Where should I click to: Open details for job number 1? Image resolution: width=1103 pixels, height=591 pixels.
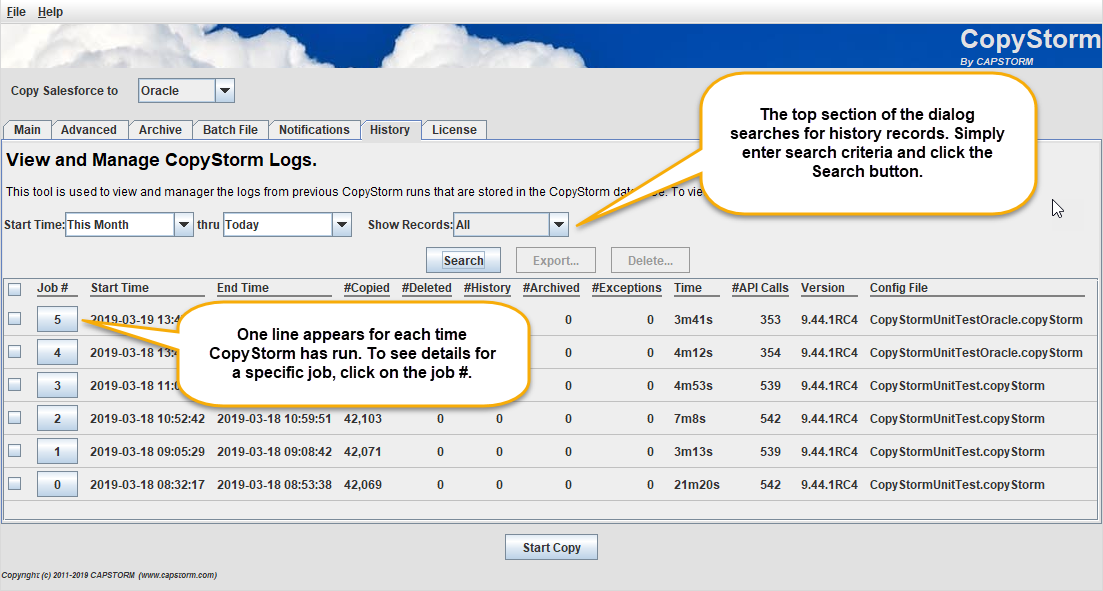click(58, 452)
